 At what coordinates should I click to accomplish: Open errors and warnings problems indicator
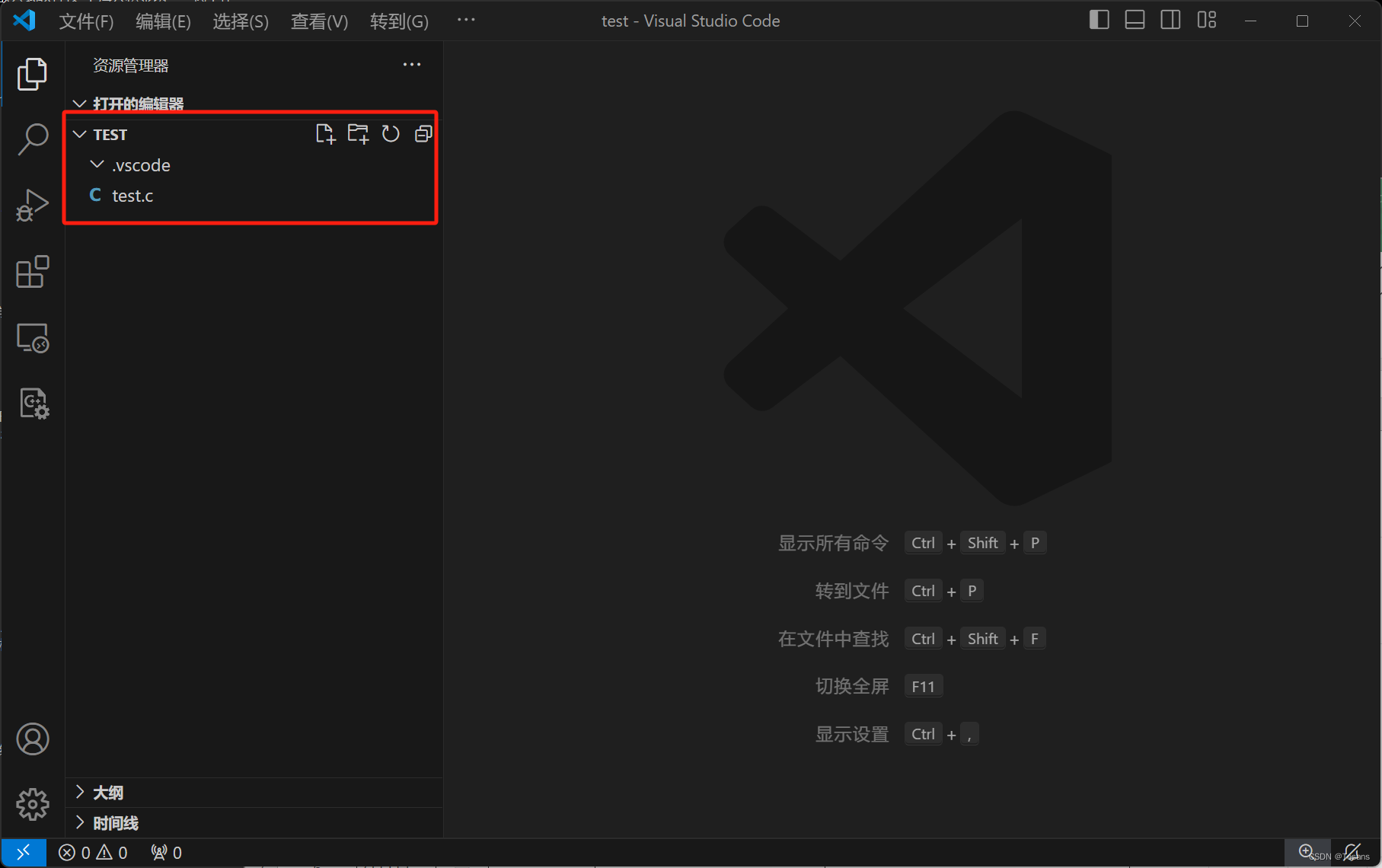93,852
